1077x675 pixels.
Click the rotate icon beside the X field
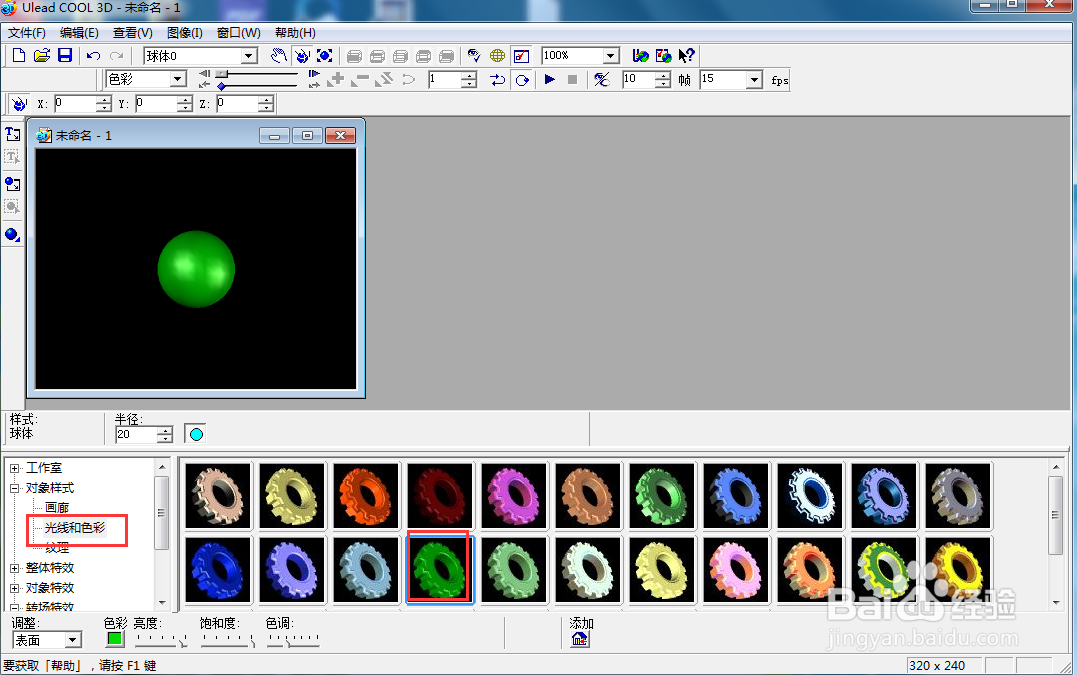19,104
